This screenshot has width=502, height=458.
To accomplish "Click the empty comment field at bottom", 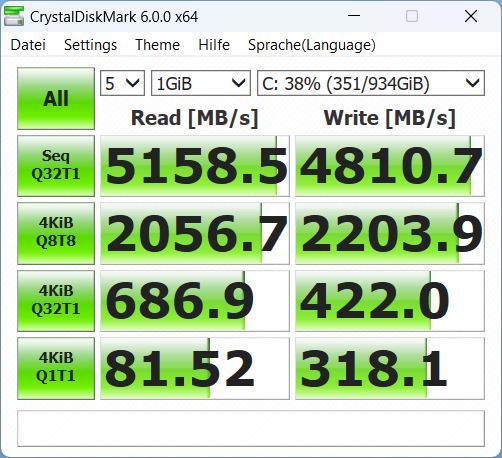I will [251, 428].
